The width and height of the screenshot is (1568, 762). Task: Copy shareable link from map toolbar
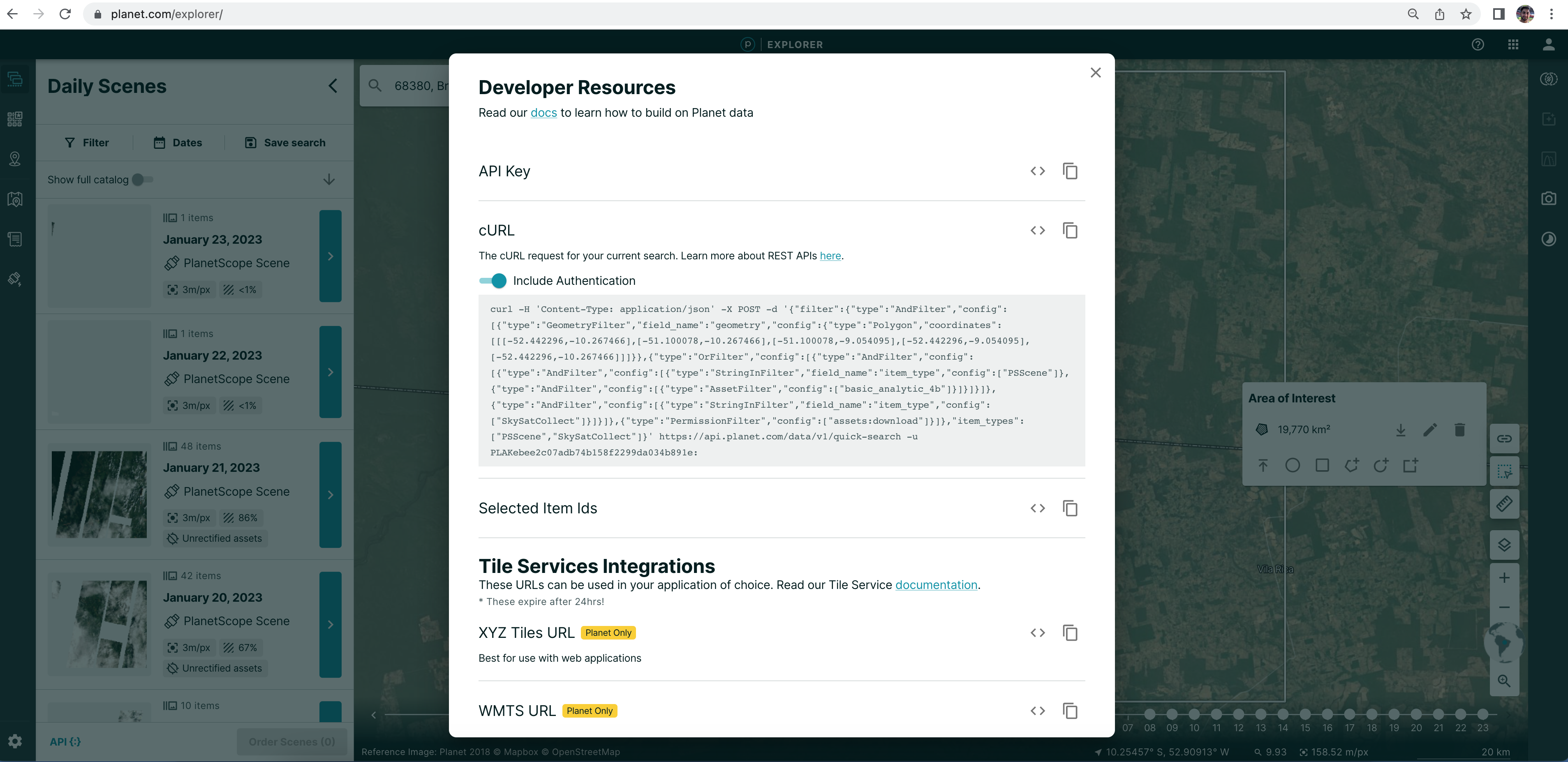tap(1504, 438)
